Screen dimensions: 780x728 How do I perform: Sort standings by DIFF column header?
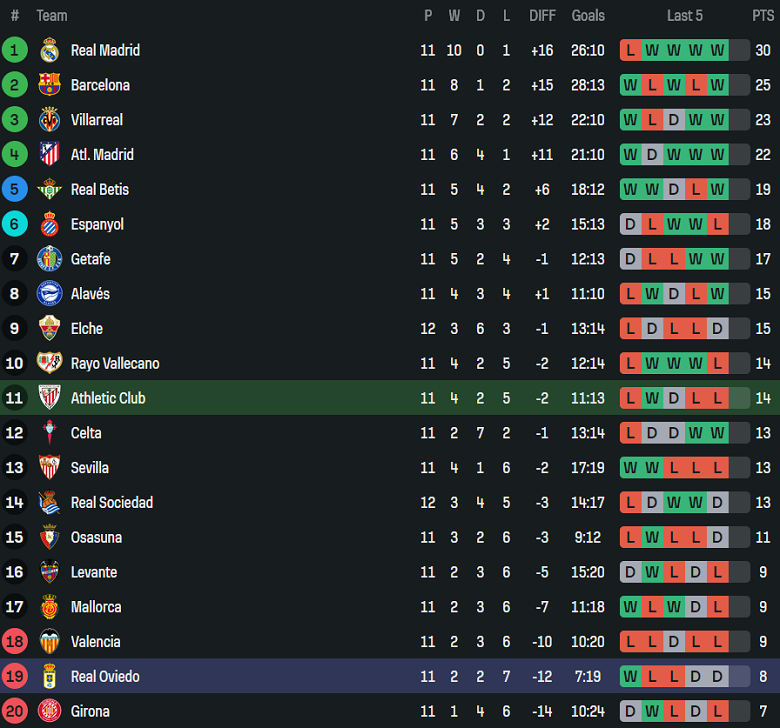coord(542,15)
